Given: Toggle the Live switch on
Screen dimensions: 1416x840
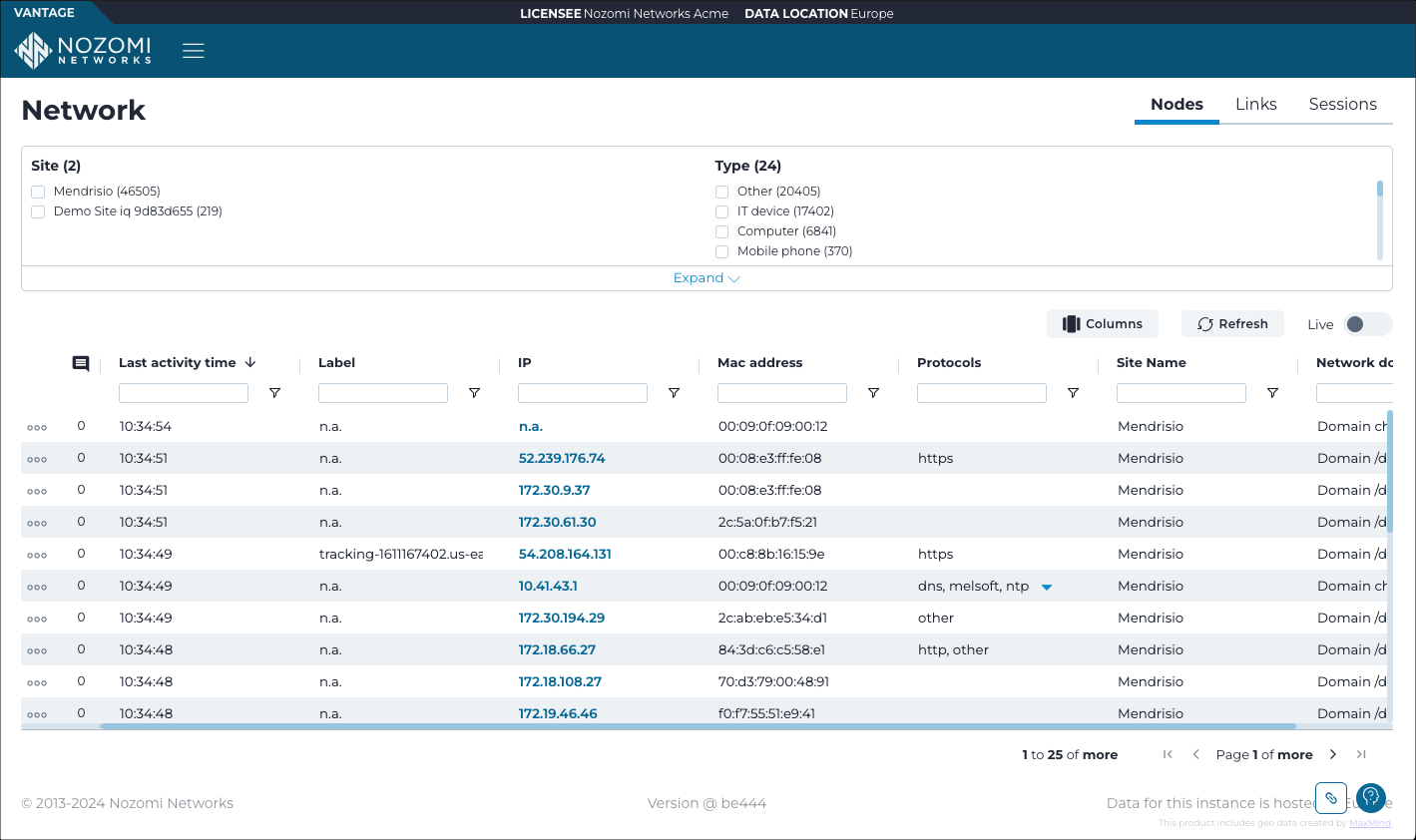Looking at the screenshot, I should 1367,324.
